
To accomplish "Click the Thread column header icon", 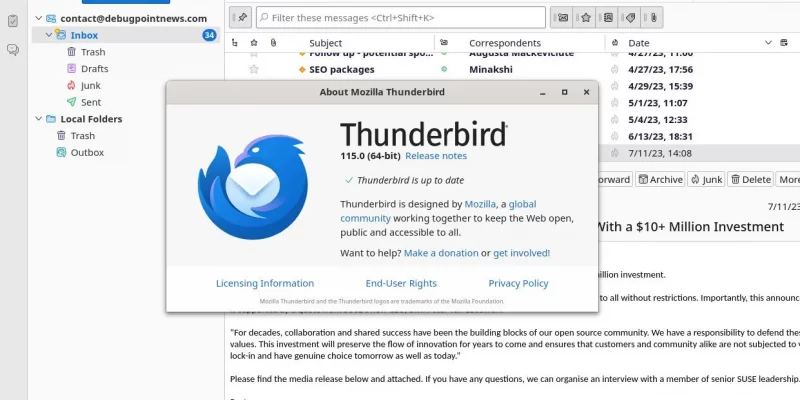I will pyautogui.click(x=235, y=43).
